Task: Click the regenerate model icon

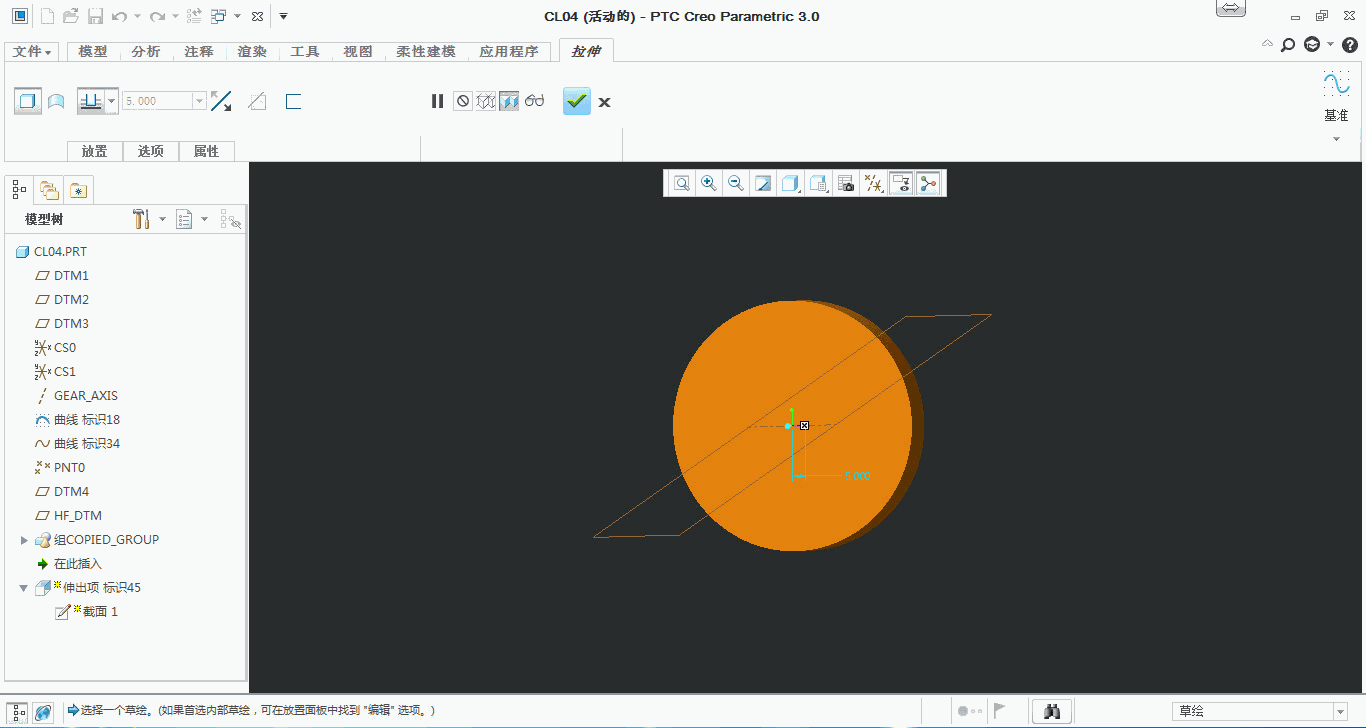Action: [x=194, y=16]
